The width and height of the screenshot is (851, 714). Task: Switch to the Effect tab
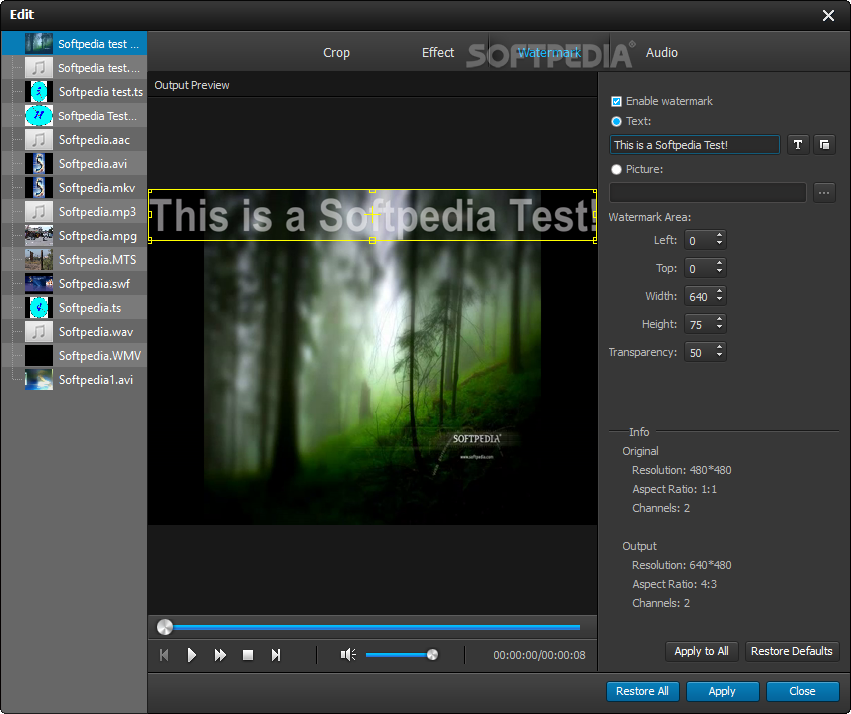(438, 53)
